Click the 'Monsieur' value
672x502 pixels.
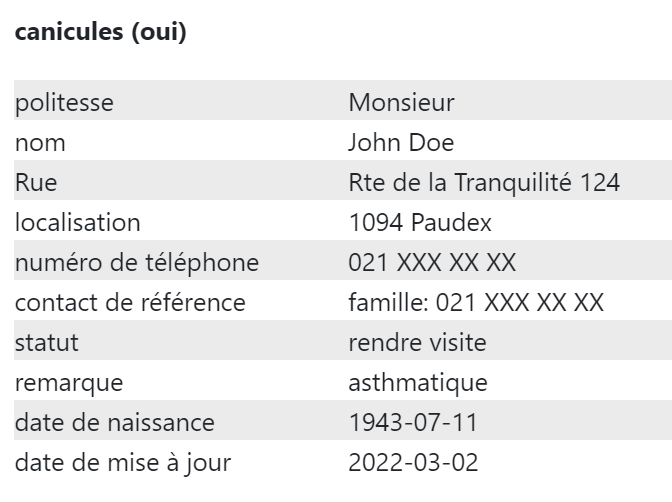pos(401,102)
